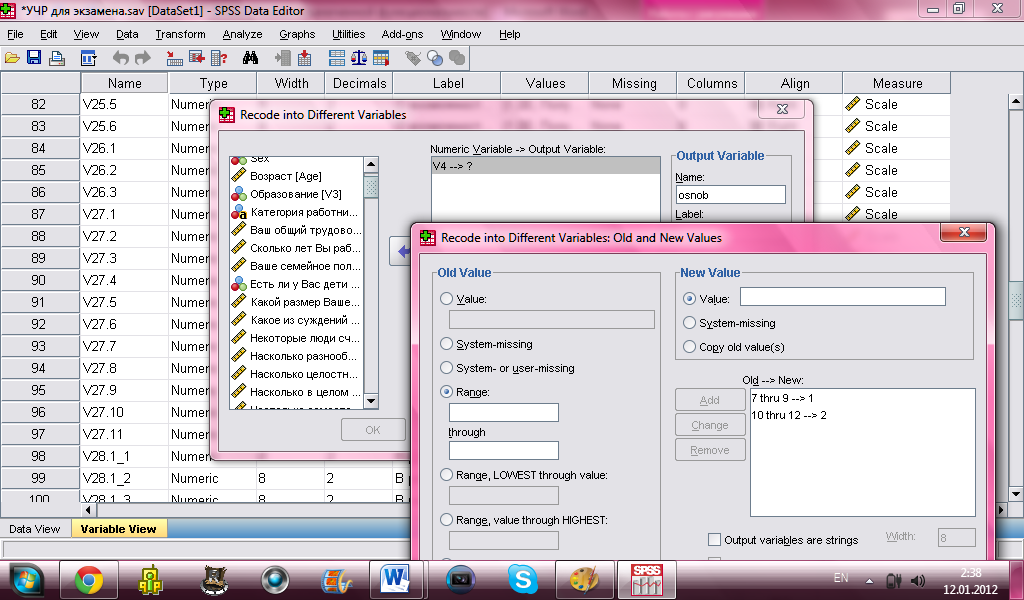This screenshot has height=600, width=1024.
Task: Open Google Chrome from taskbar
Action: (89, 580)
